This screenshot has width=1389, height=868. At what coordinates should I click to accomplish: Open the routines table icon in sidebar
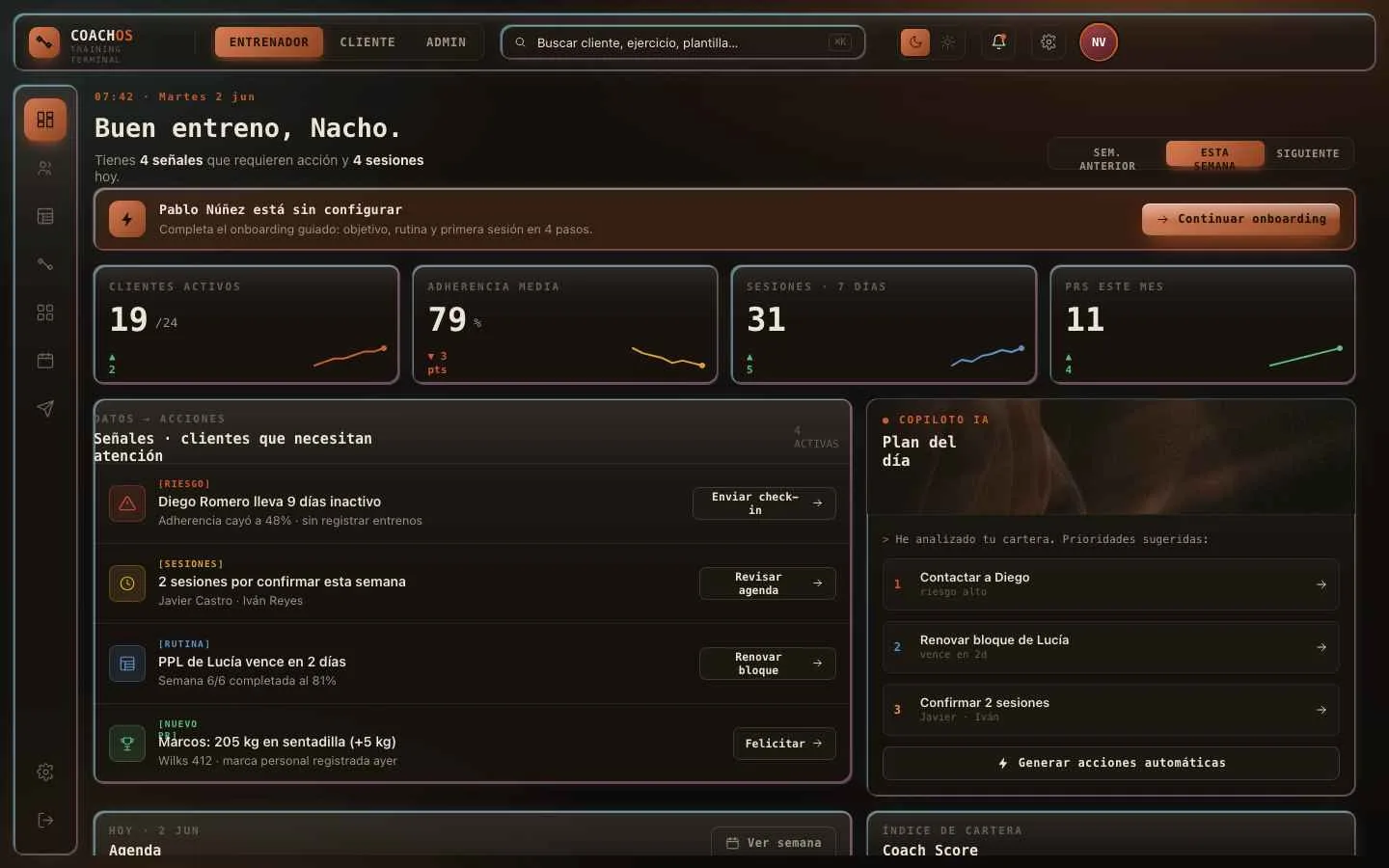coord(45,216)
